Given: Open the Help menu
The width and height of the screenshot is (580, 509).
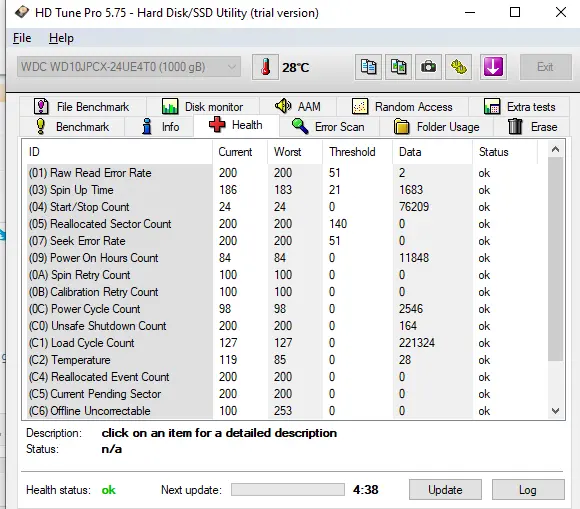Looking at the screenshot, I should [x=61, y=38].
